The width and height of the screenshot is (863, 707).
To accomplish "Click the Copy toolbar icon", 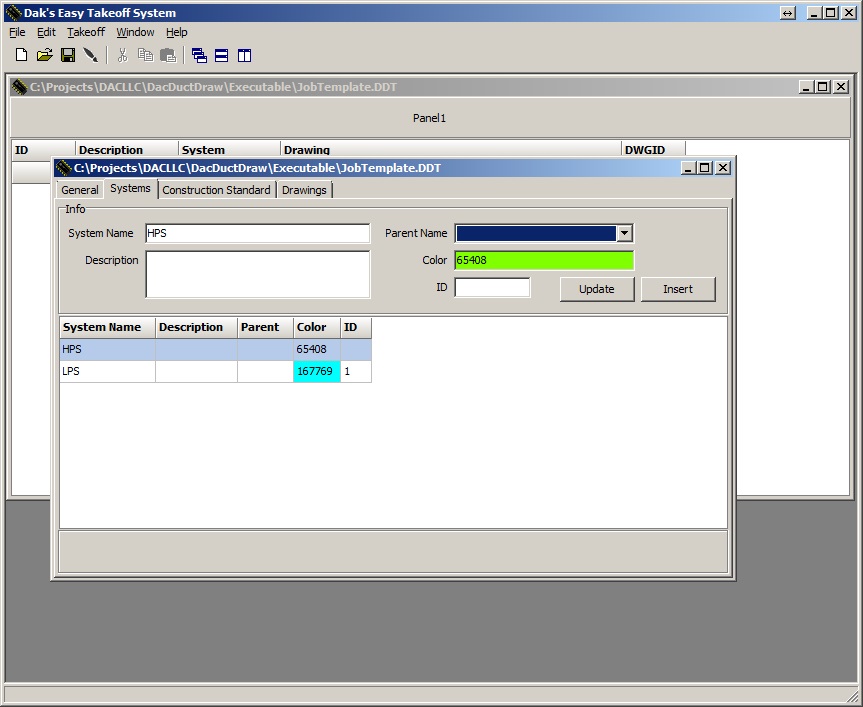I will pos(145,55).
